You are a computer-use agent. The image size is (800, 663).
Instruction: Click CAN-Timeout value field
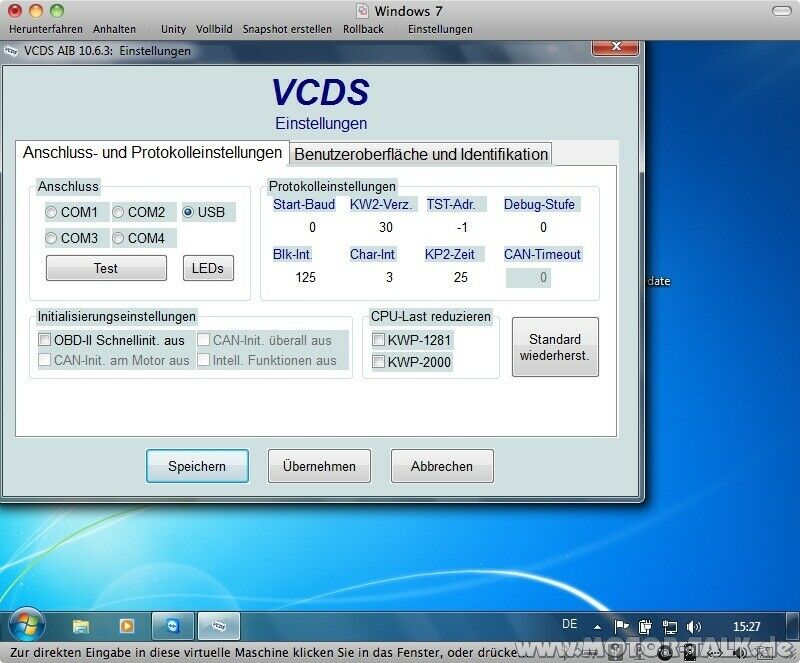point(528,278)
